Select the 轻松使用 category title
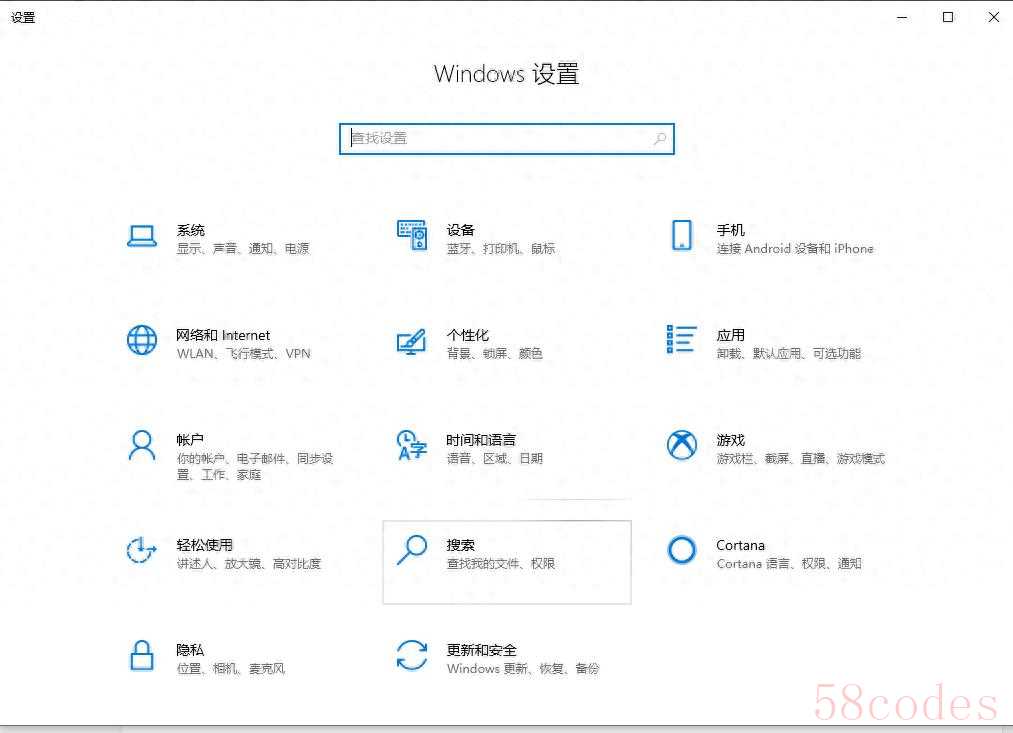Viewport: 1013px width, 733px height. click(204, 545)
